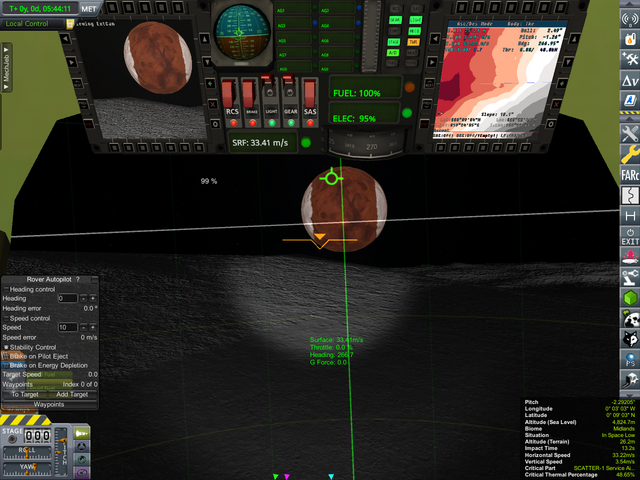The image size is (640, 480).
Task: Click the H toolbar icon
Action: click(630, 216)
